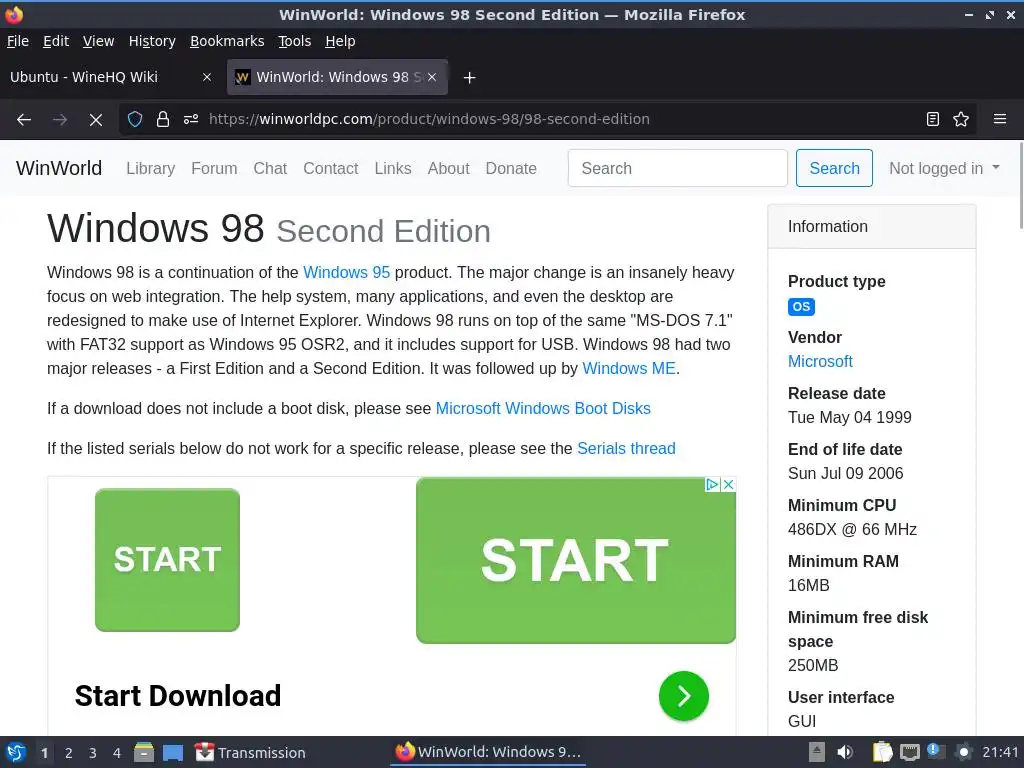Click the forward navigation arrow
Viewport: 1024px width, 768px height.
click(x=60, y=120)
